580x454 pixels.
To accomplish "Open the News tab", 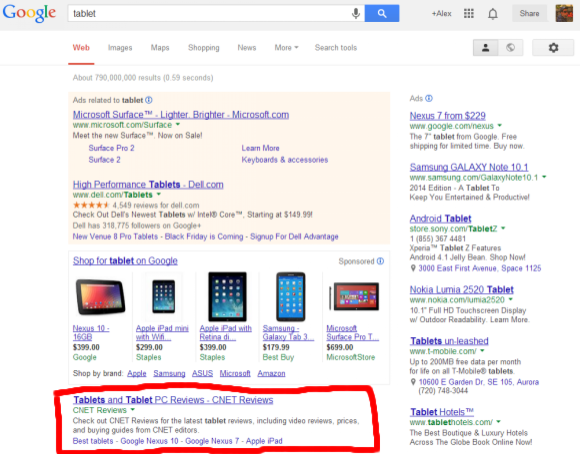I will (x=247, y=48).
